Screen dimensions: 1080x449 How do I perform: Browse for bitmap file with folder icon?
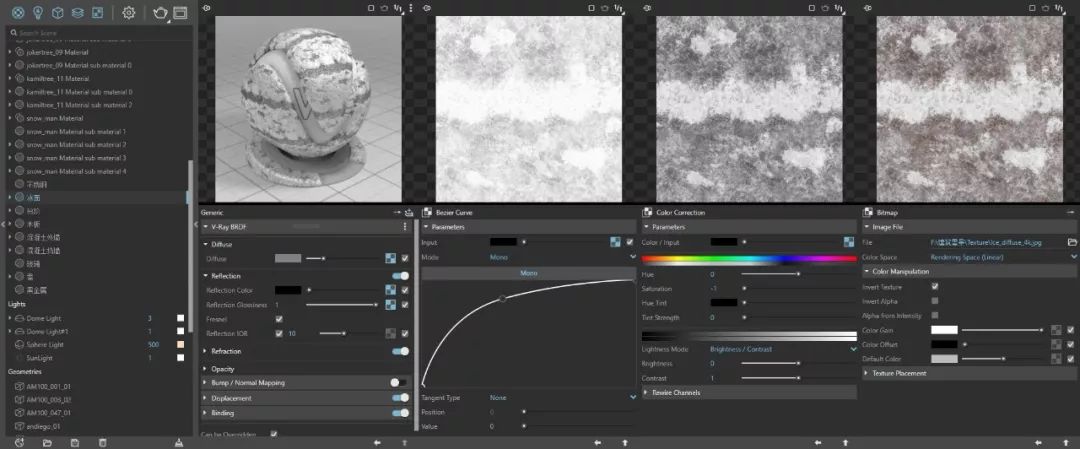pos(1072,242)
